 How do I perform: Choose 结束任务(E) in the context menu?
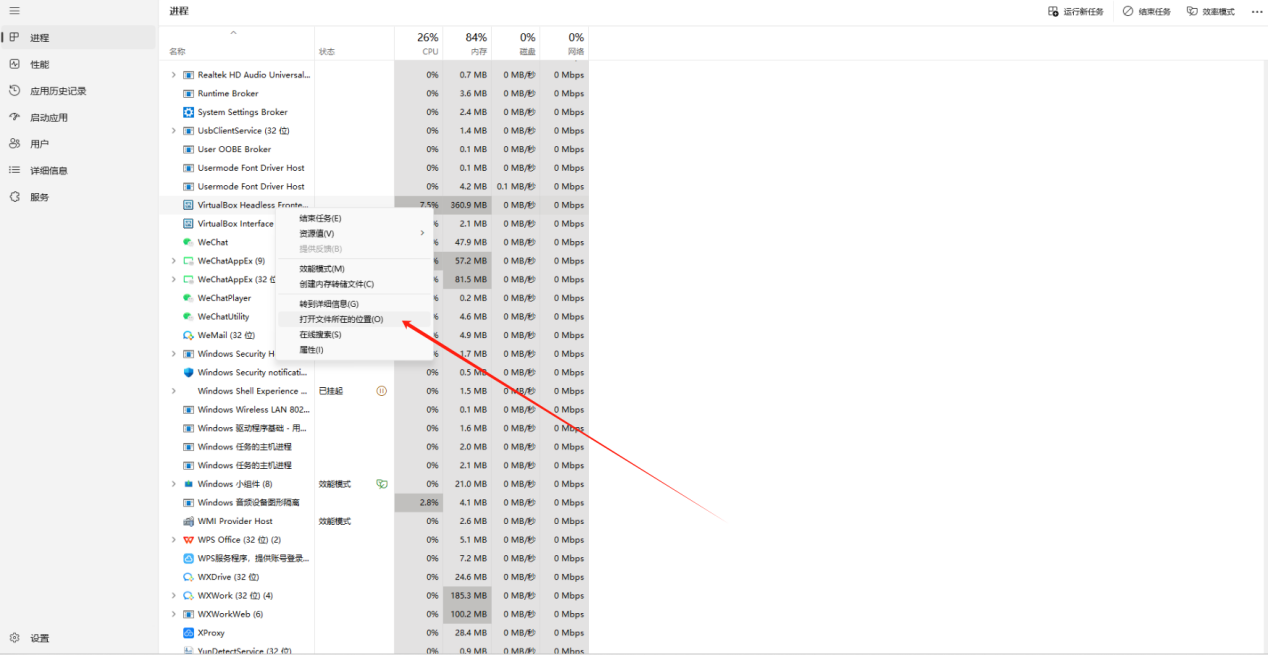(x=354, y=218)
